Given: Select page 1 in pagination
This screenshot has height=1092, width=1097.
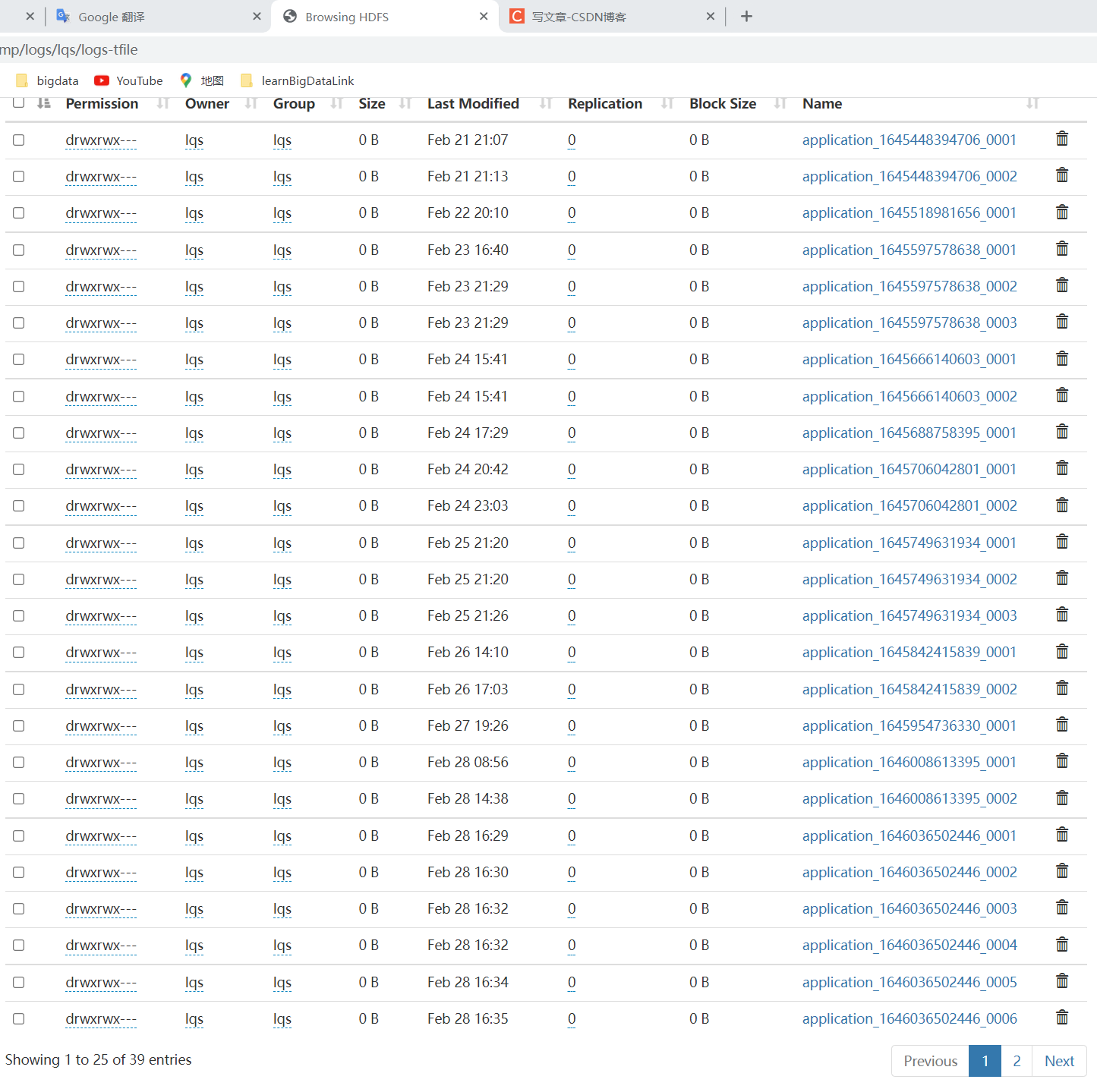Looking at the screenshot, I should click(x=985, y=1061).
